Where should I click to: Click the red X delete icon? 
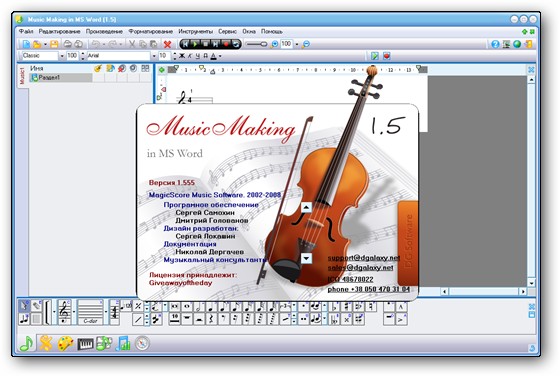tap(167, 44)
